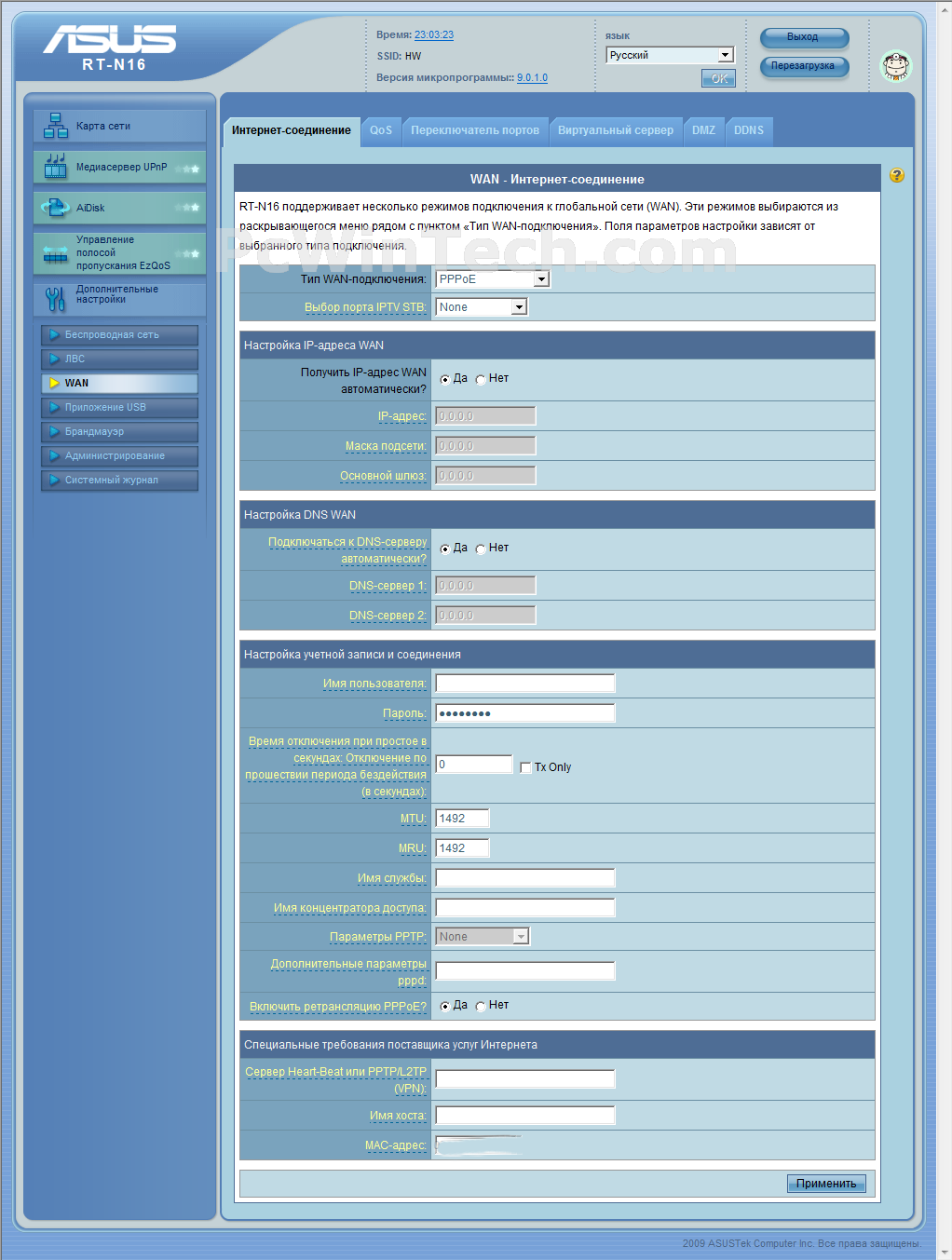Click the monkey mascot icon

point(896,66)
